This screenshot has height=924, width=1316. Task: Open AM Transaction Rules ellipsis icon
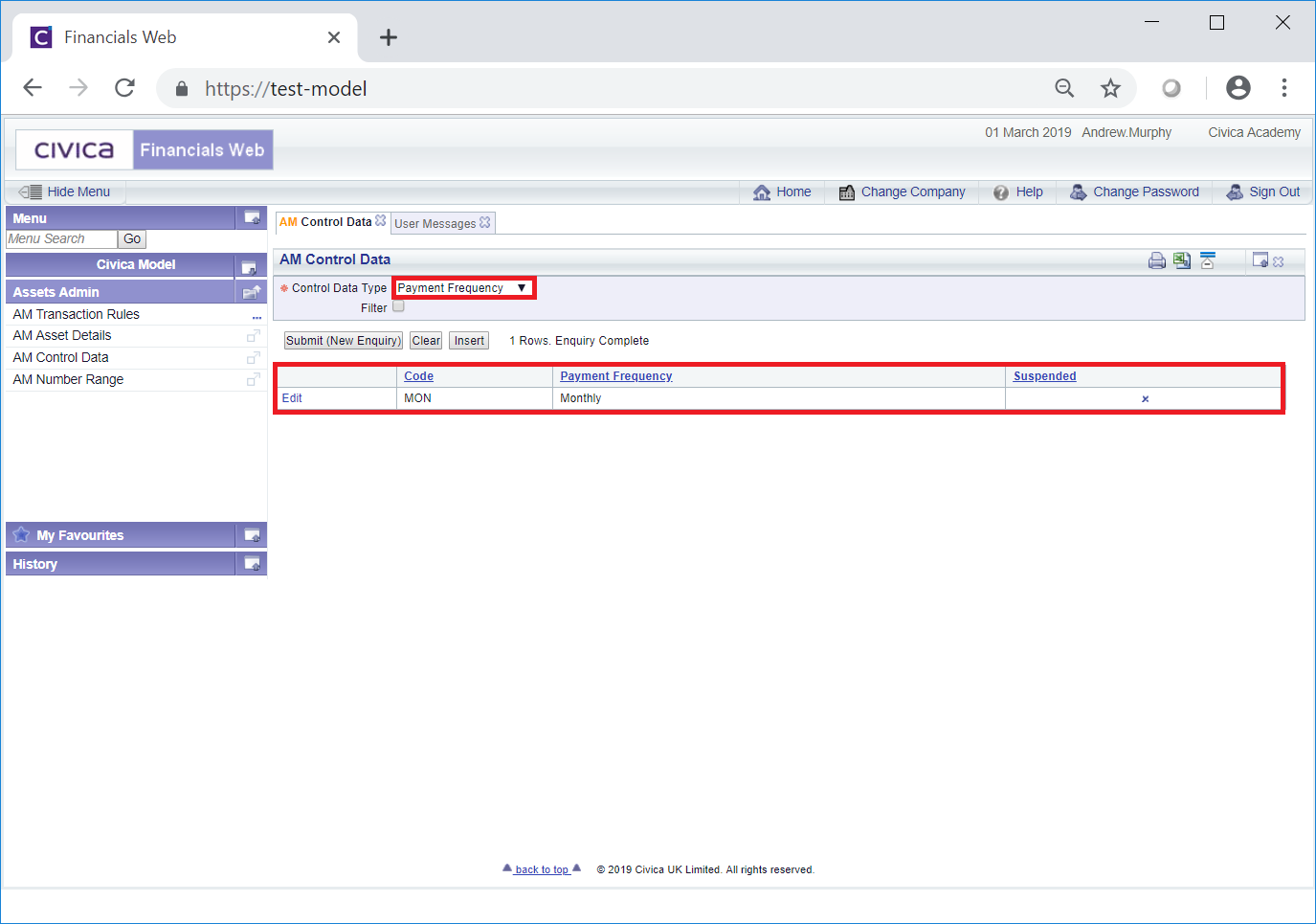pyautogui.click(x=257, y=316)
